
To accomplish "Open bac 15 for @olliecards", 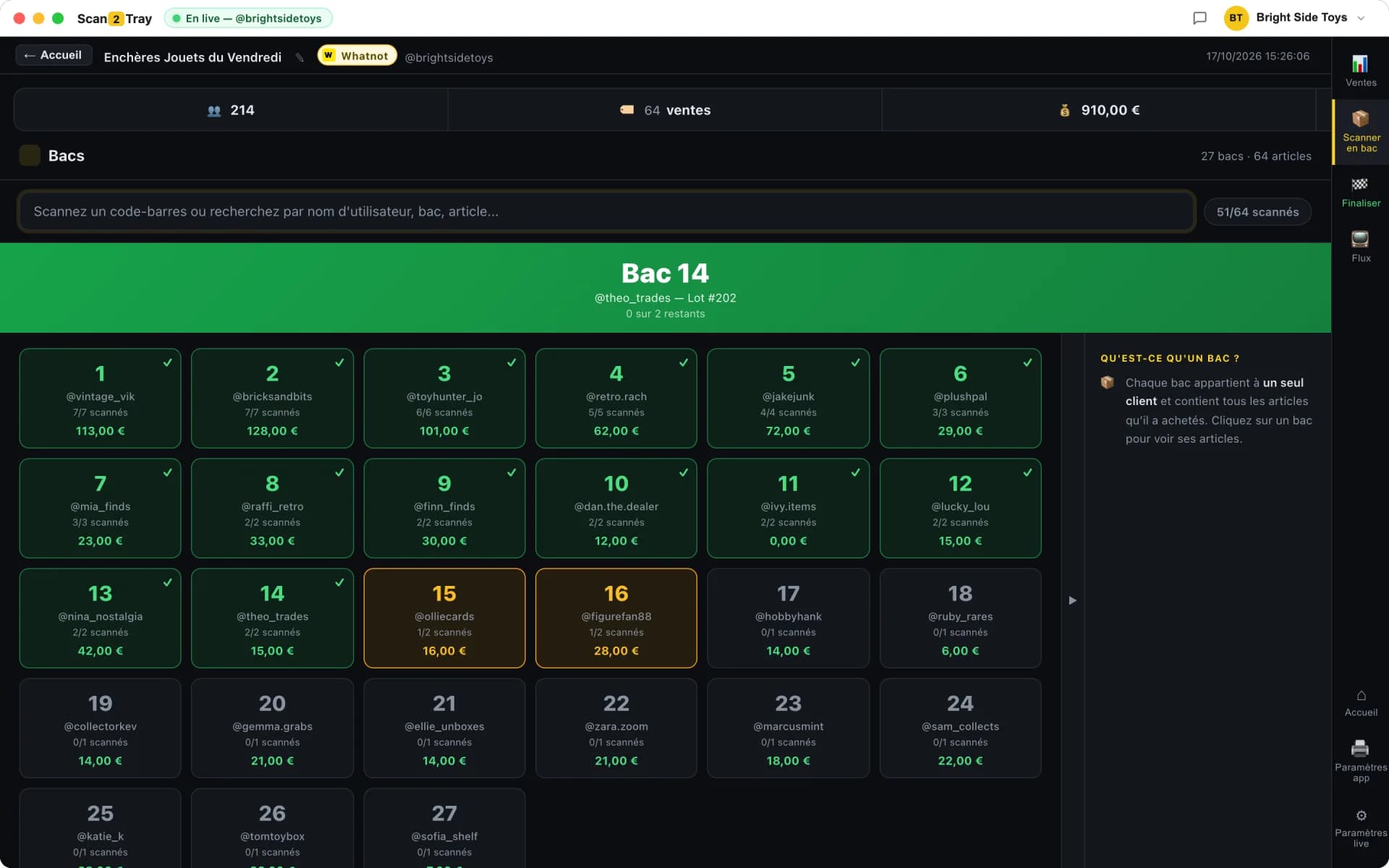I will (x=444, y=618).
